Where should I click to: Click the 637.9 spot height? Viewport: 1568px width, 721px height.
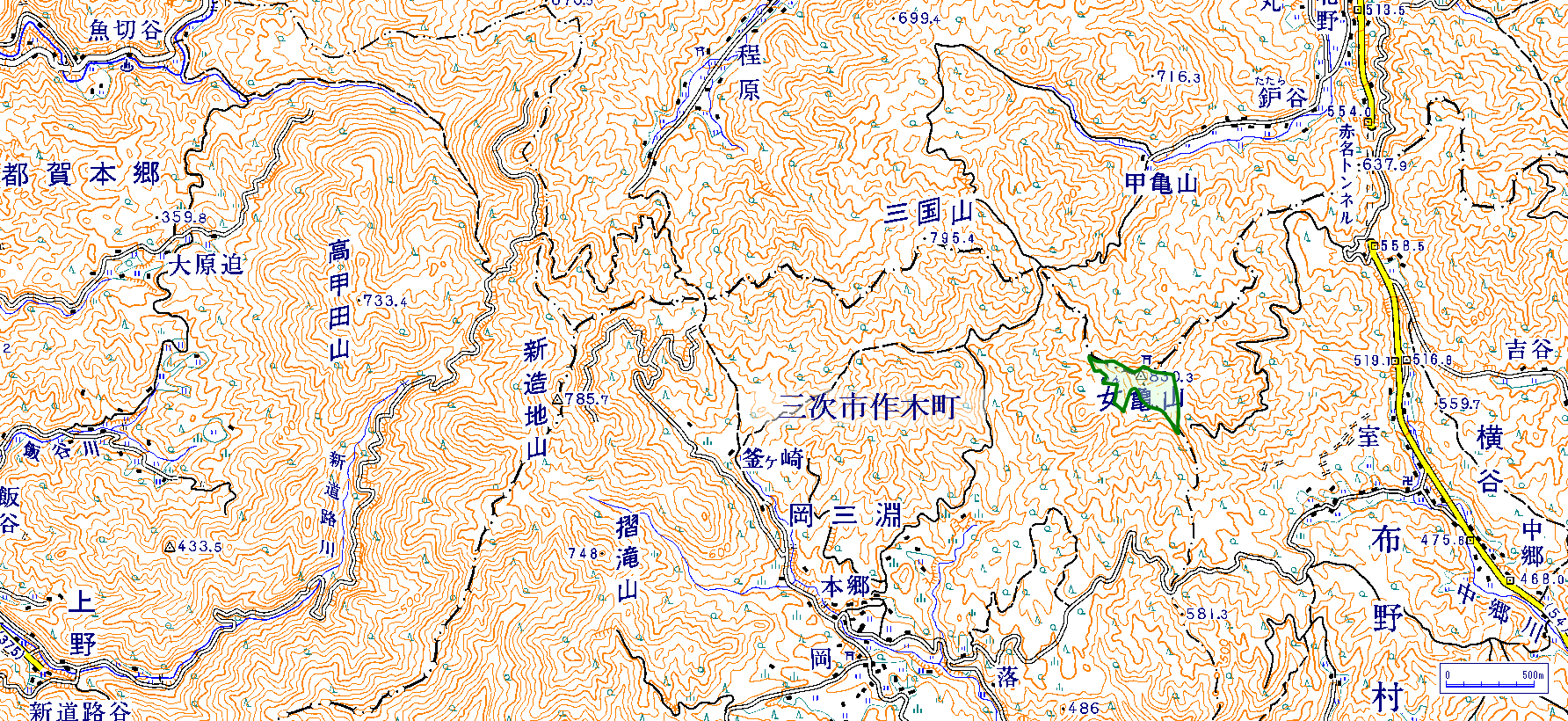[x=1385, y=164]
